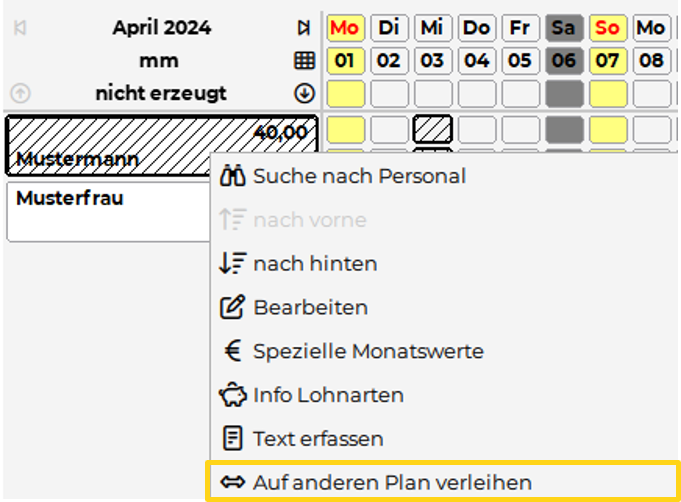The width and height of the screenshot is (681, 502).
Task: Open Text erfassen menu entry
Action: point(318,439)
